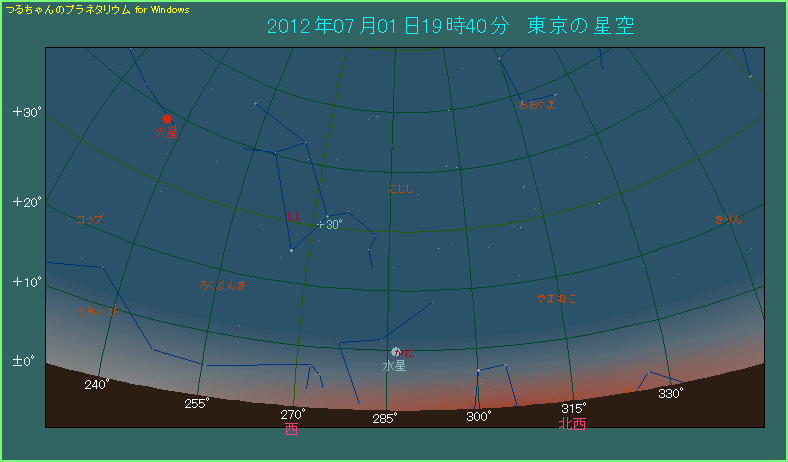Click the pink 北西 northwest direction label

pos(572,424)
